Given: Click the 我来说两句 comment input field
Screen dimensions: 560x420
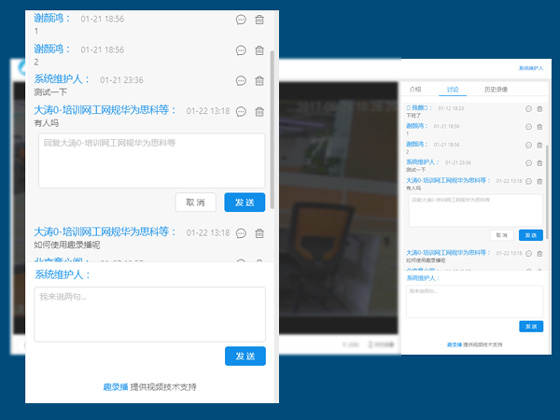Looking at the screenshot, I should [150, 314].
